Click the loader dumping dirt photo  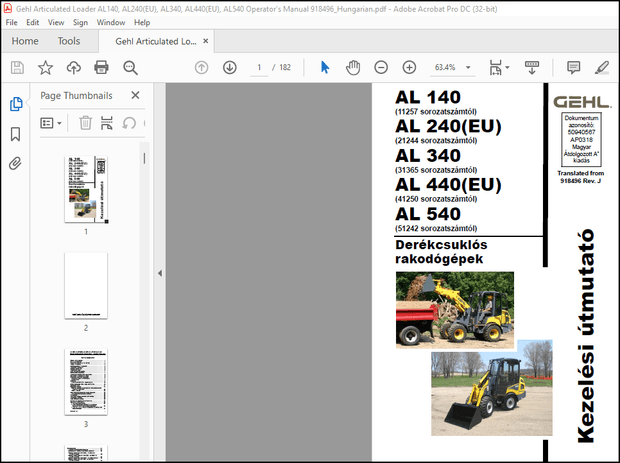coord(455,310)
